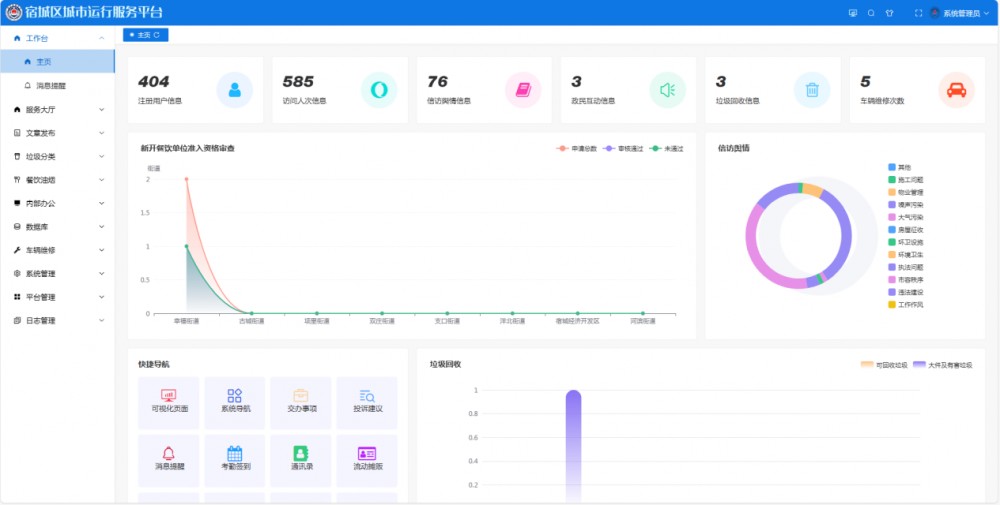Toggle 物业管理 in the 信访舆情 legend

(x=906, y=192)
